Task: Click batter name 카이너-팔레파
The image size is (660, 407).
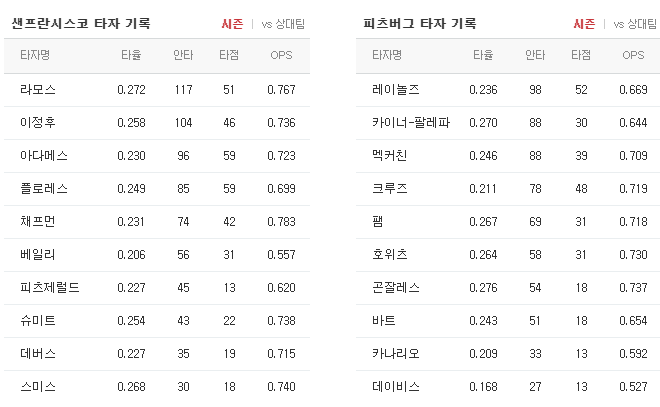Action: 411,122
